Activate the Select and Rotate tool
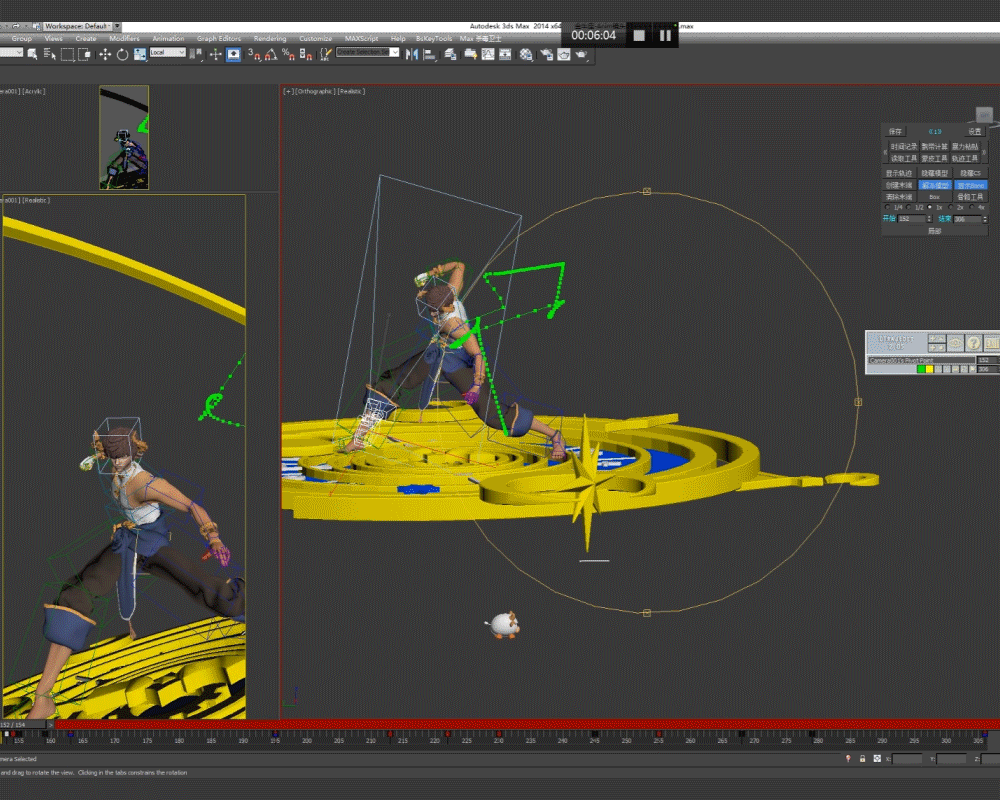Image resolution: width=1000 pixels, height=800 pixels. point(122,54)
